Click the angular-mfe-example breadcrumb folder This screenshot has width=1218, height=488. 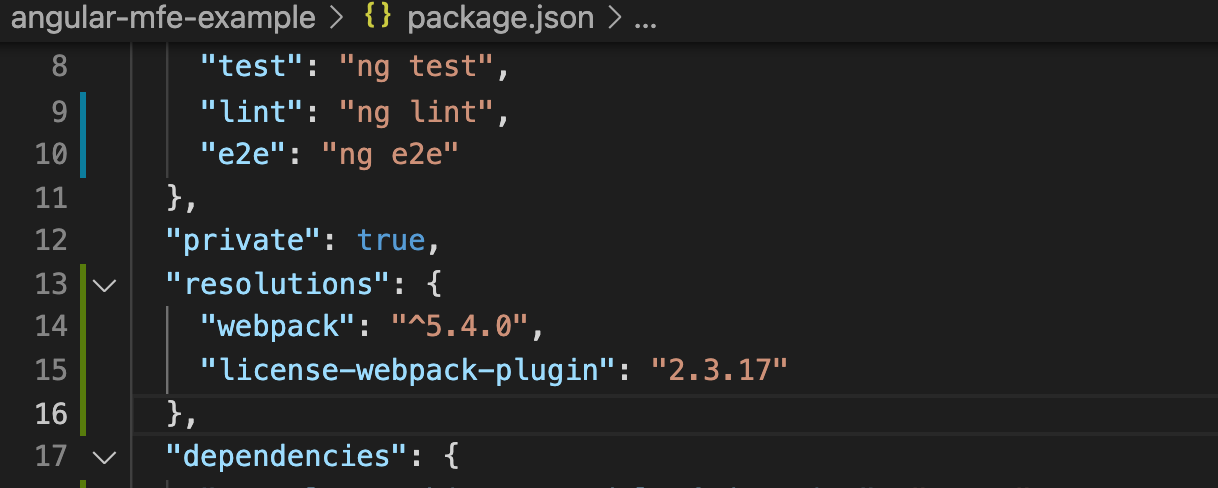(x=161, y=18)
